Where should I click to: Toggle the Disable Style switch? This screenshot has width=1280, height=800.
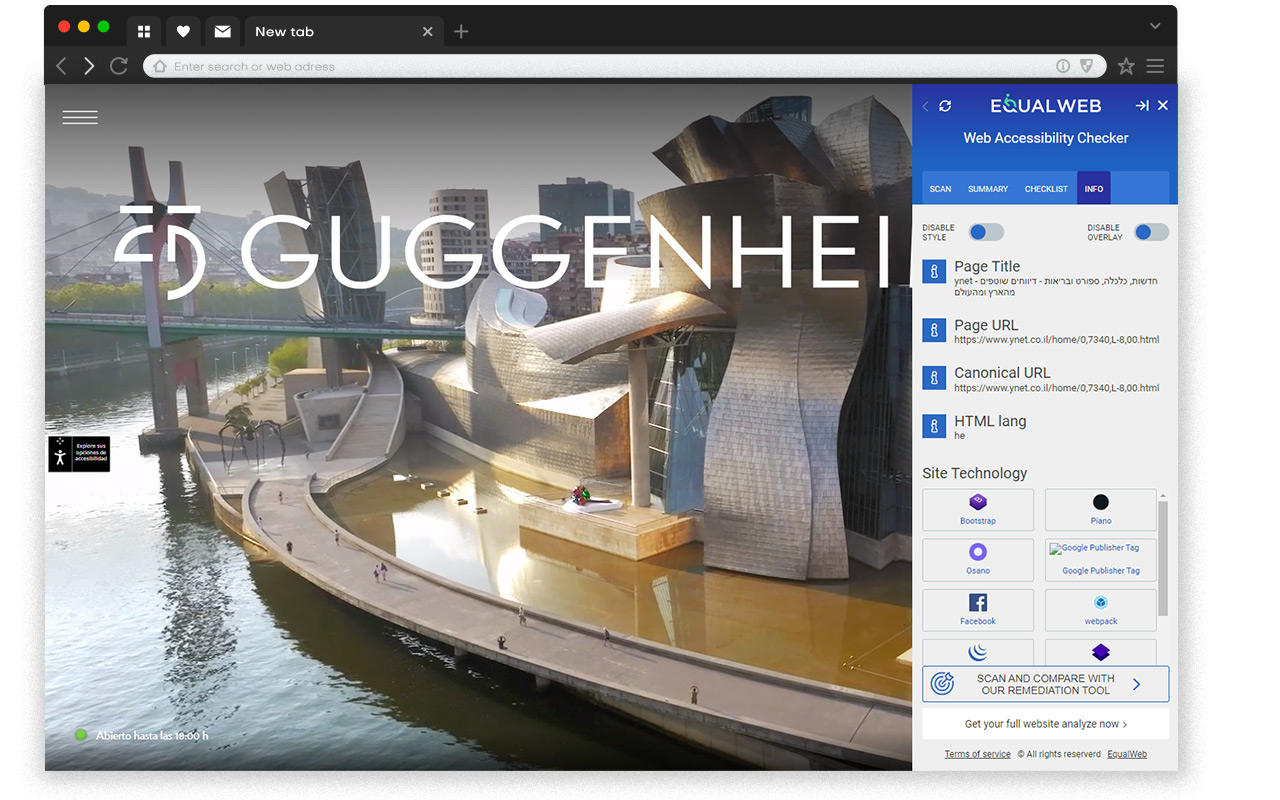987,232
